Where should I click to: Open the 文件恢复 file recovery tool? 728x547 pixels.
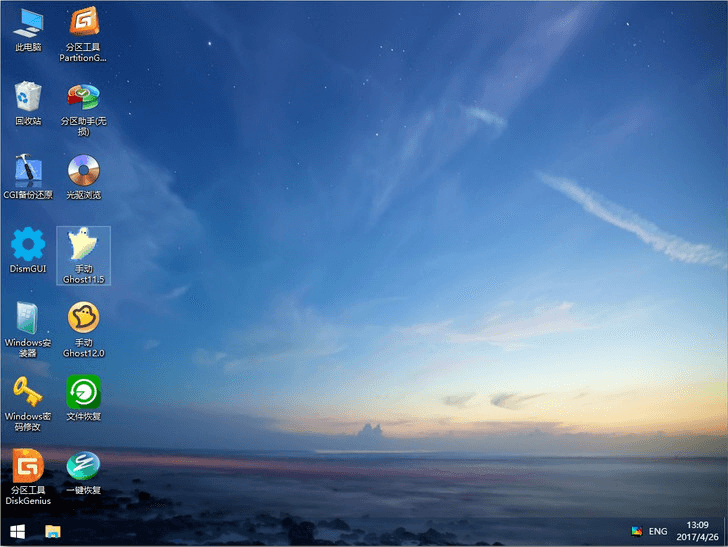83,391
